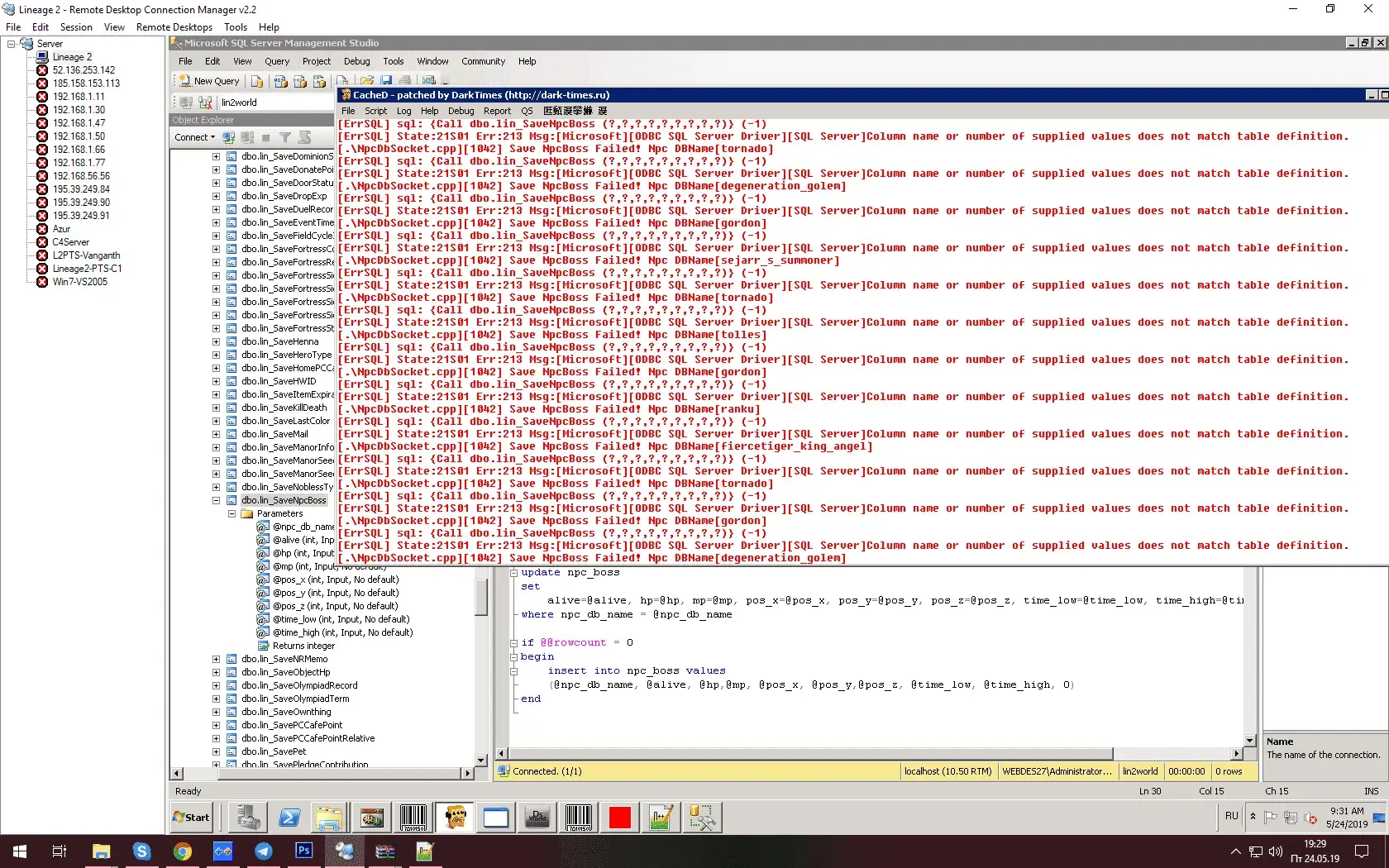Click Open File folder icon in SSMS toolbar
The width and height of the screenshot is (1389, 868).
[366, 81]
